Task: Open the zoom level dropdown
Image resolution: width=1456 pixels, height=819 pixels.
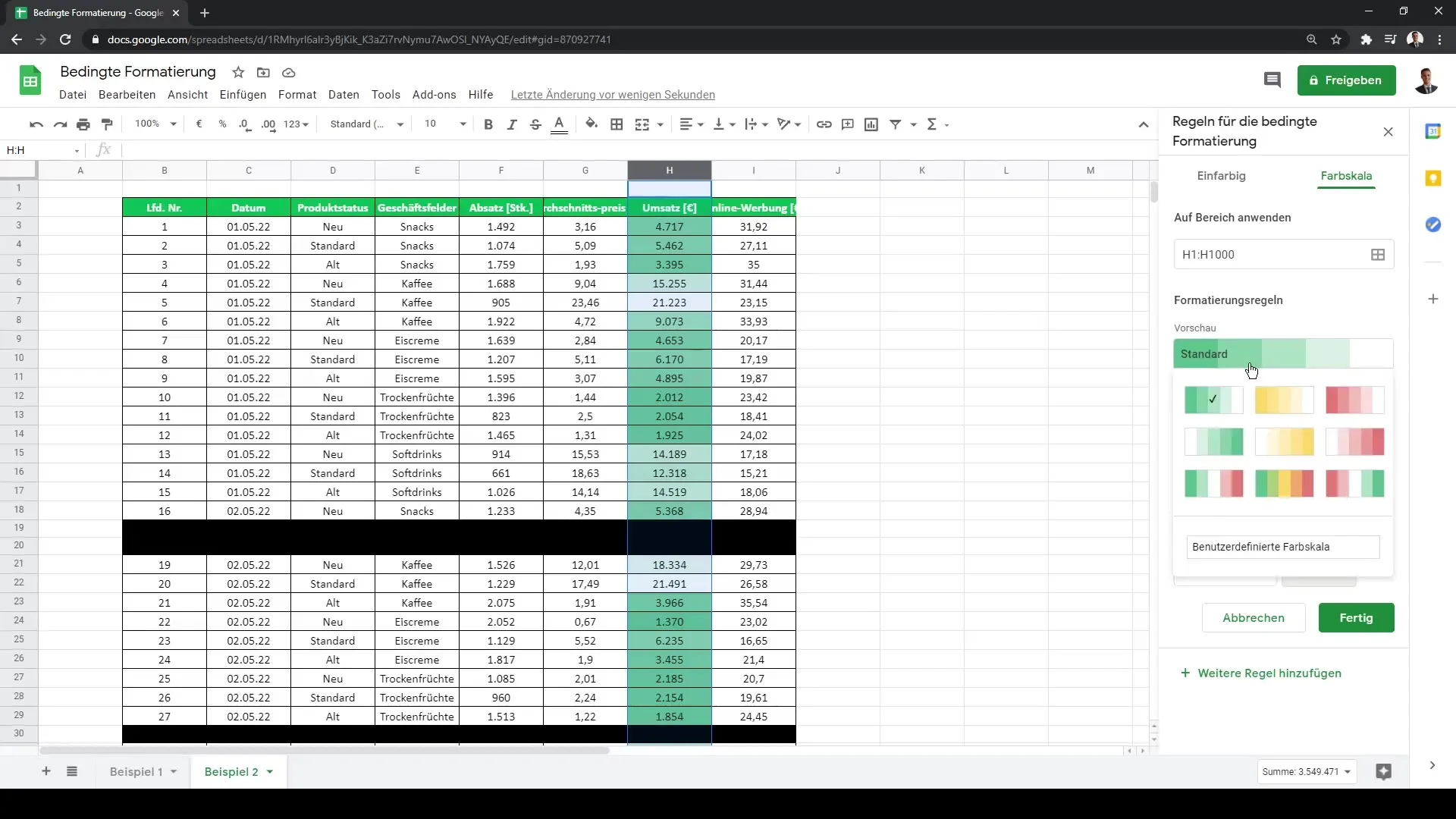Action: [x=153, y=124]
